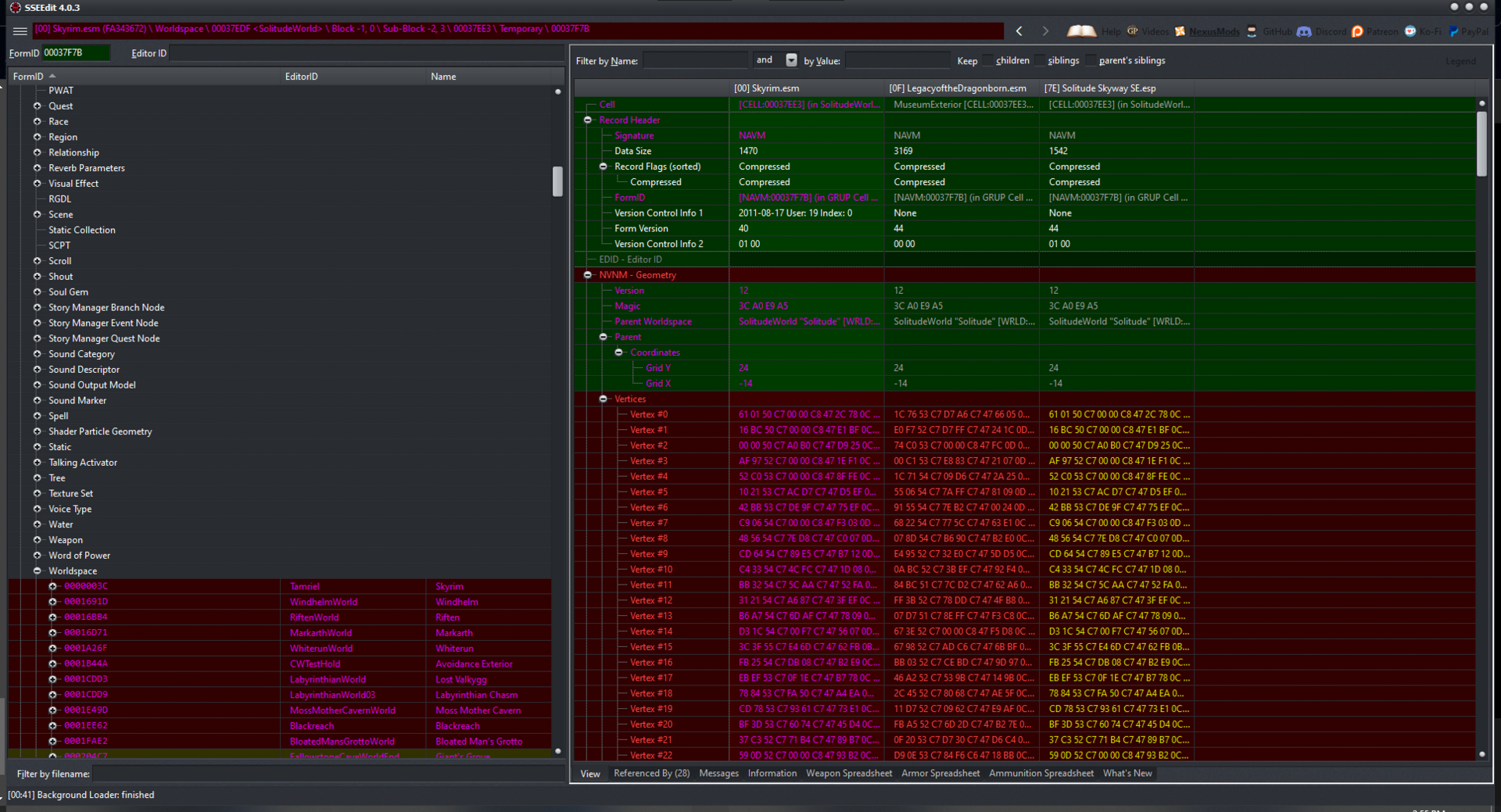Collapse the Worldspace node

[x=37, y=571]
